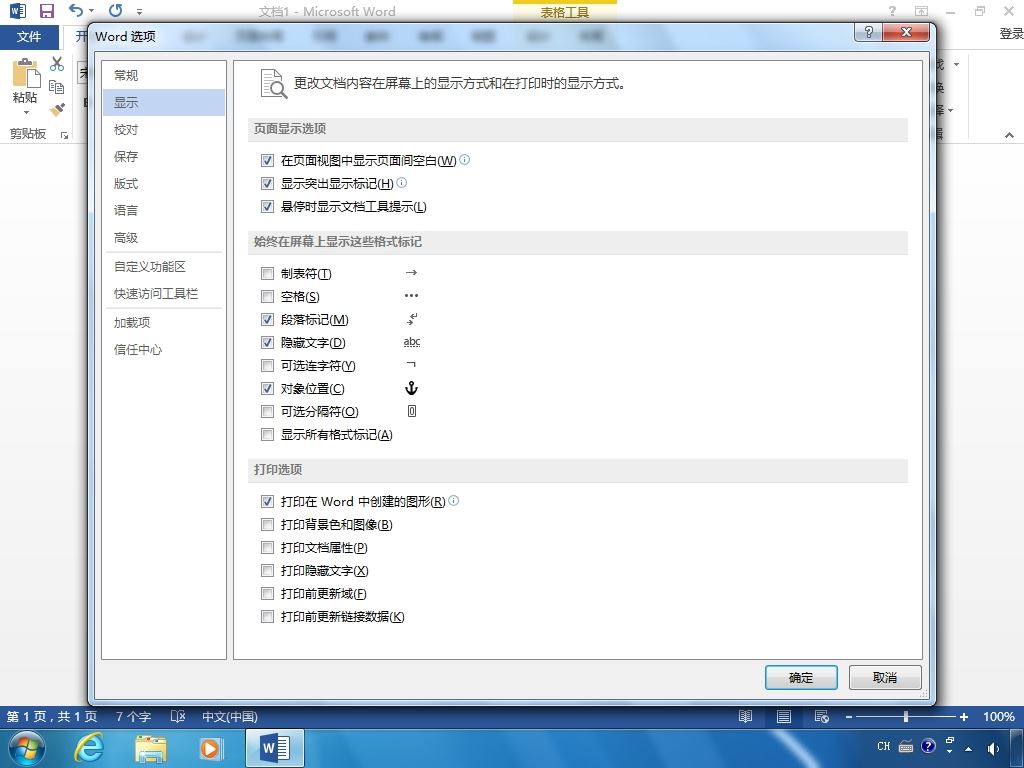The height and width of the screenshot is (768, 1024).
Task: Click the Redo icon in title bar
Action: (x=116, y=10)
